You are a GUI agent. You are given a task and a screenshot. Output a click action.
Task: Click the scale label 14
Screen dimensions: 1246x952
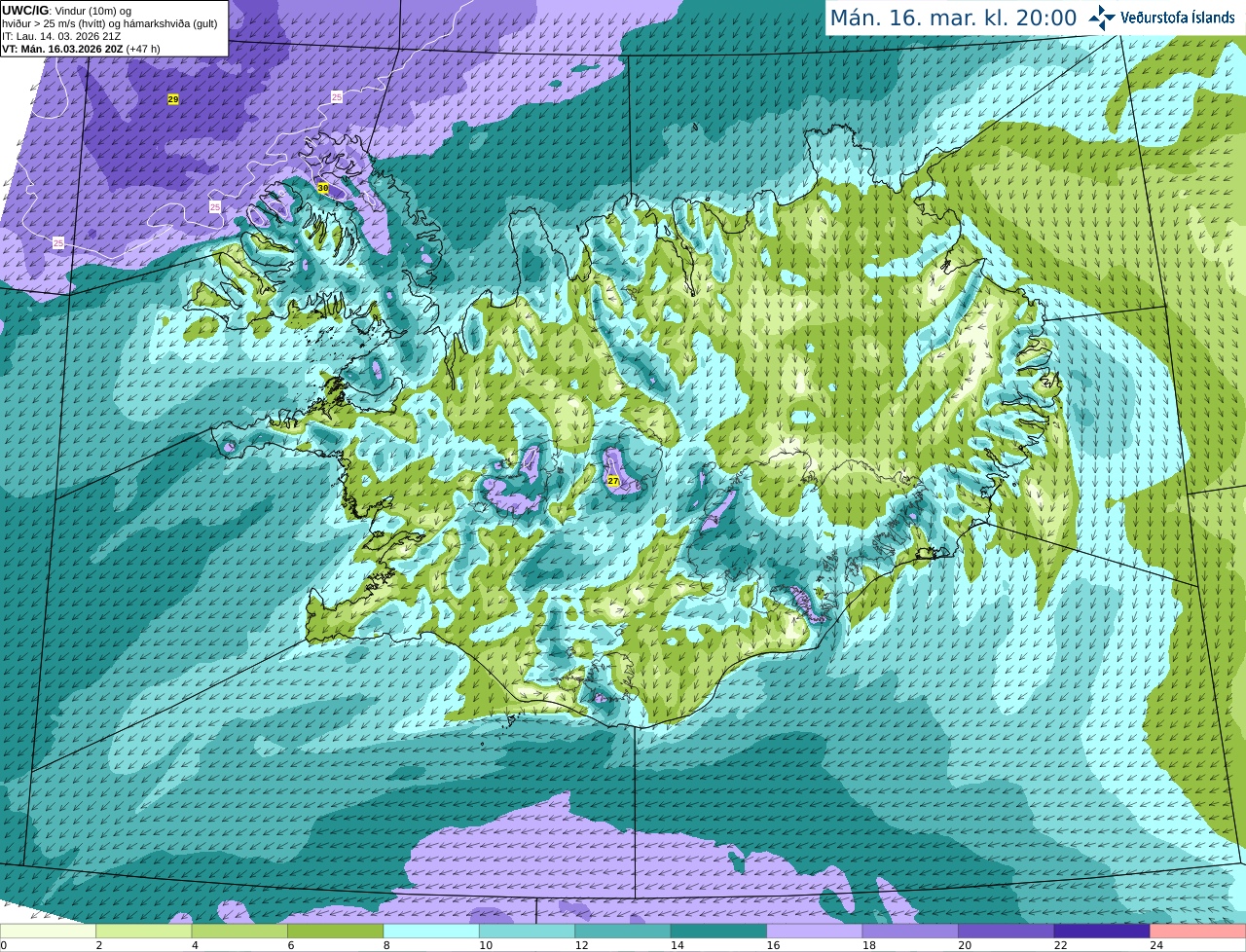[677, 945]
